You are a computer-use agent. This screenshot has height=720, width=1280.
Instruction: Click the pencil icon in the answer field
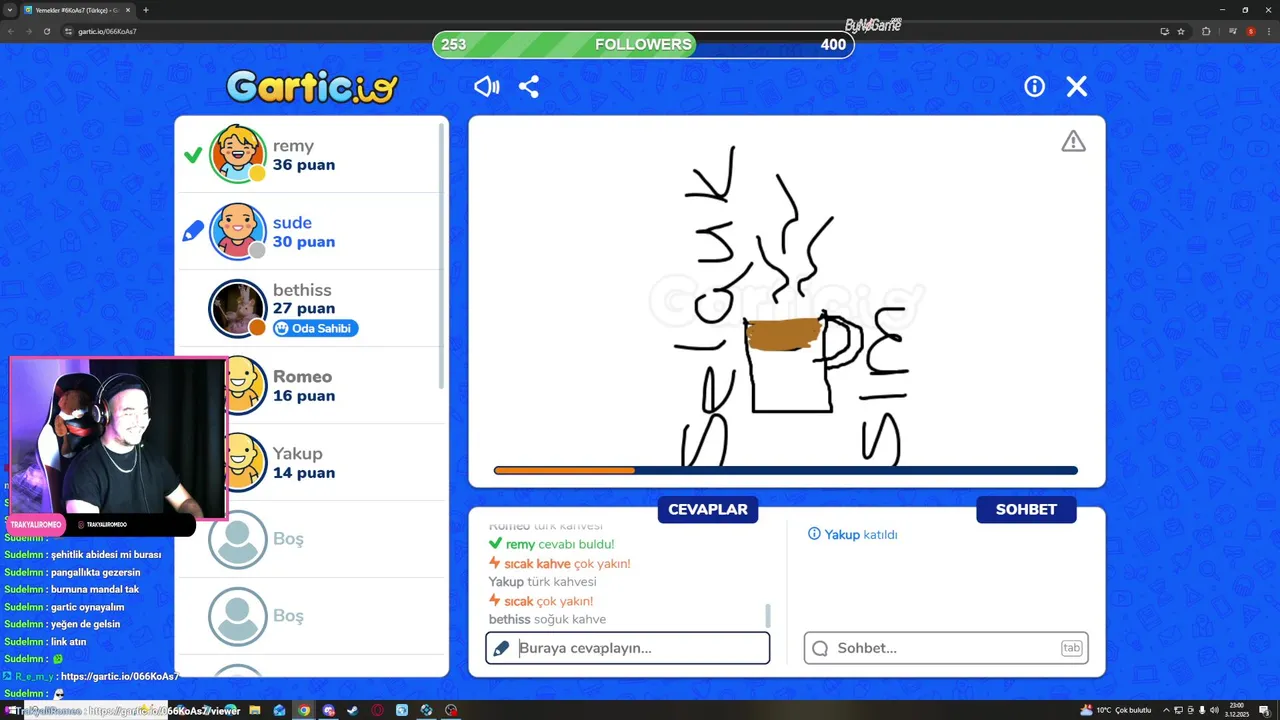point(501,648)
